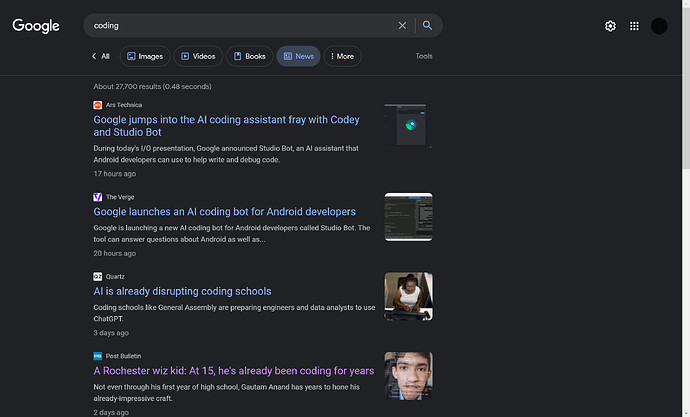Click the magnifying glass search icon
Screen dimensions: 690x417
click(x=427, y=25)
